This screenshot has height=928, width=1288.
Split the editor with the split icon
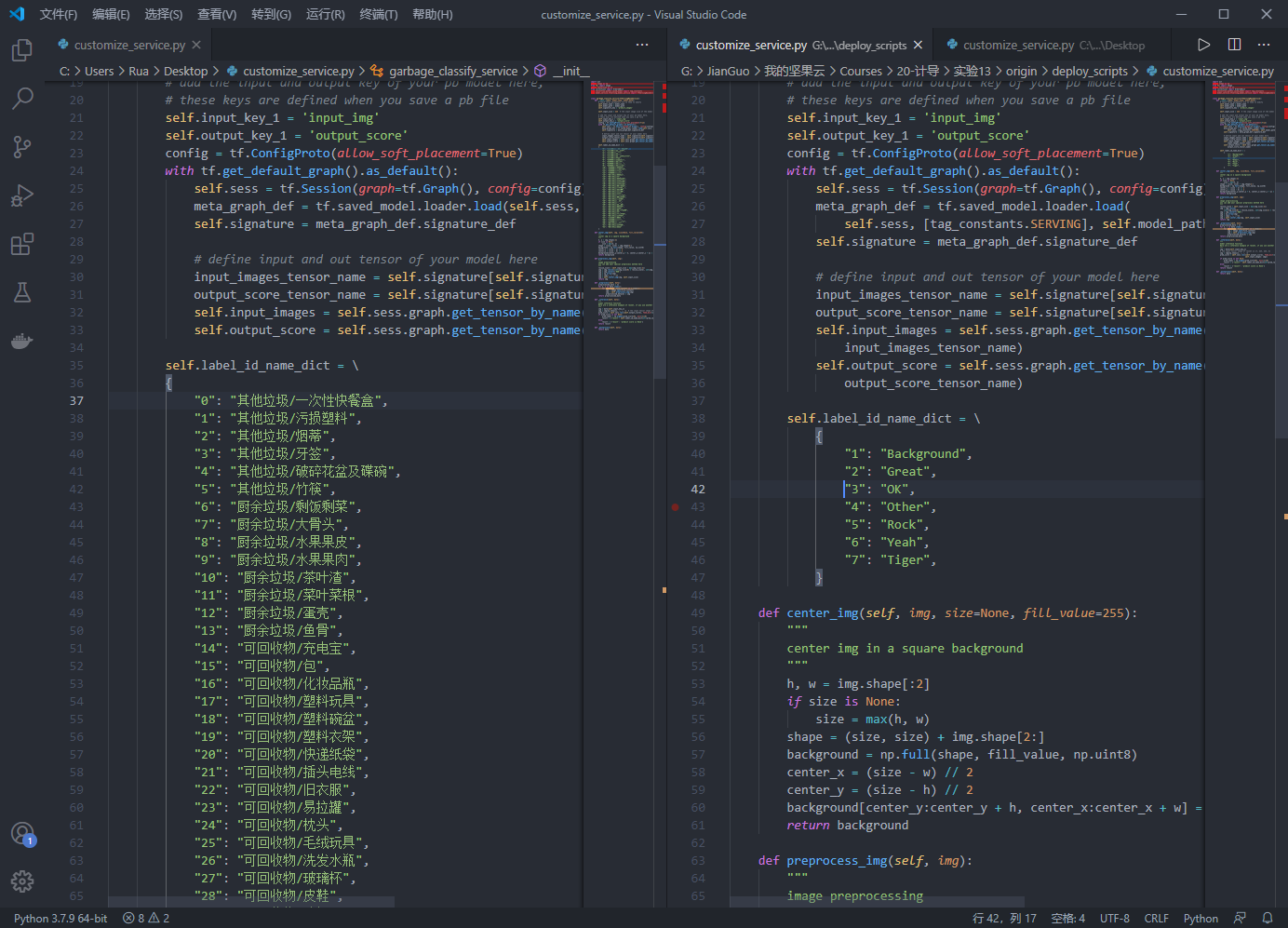tap(1234, 45)
